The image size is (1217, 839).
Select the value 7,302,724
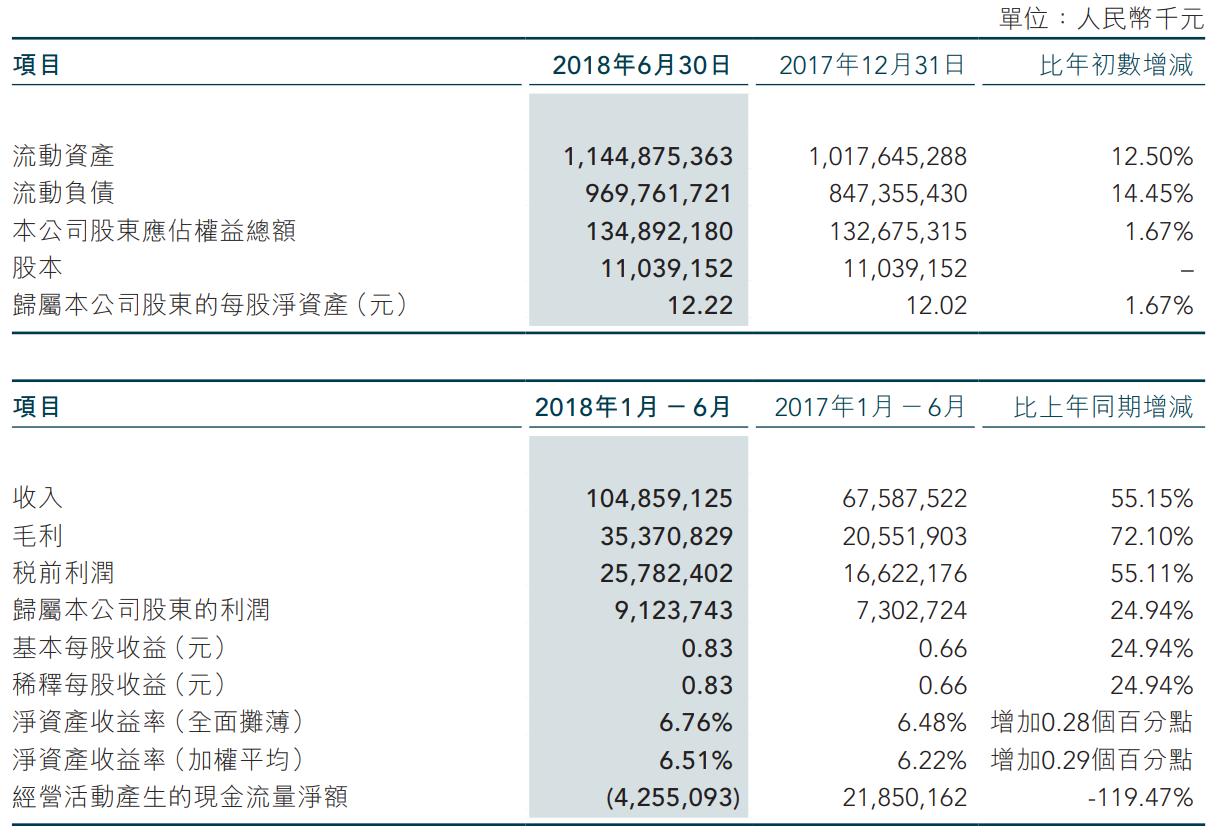914,610
